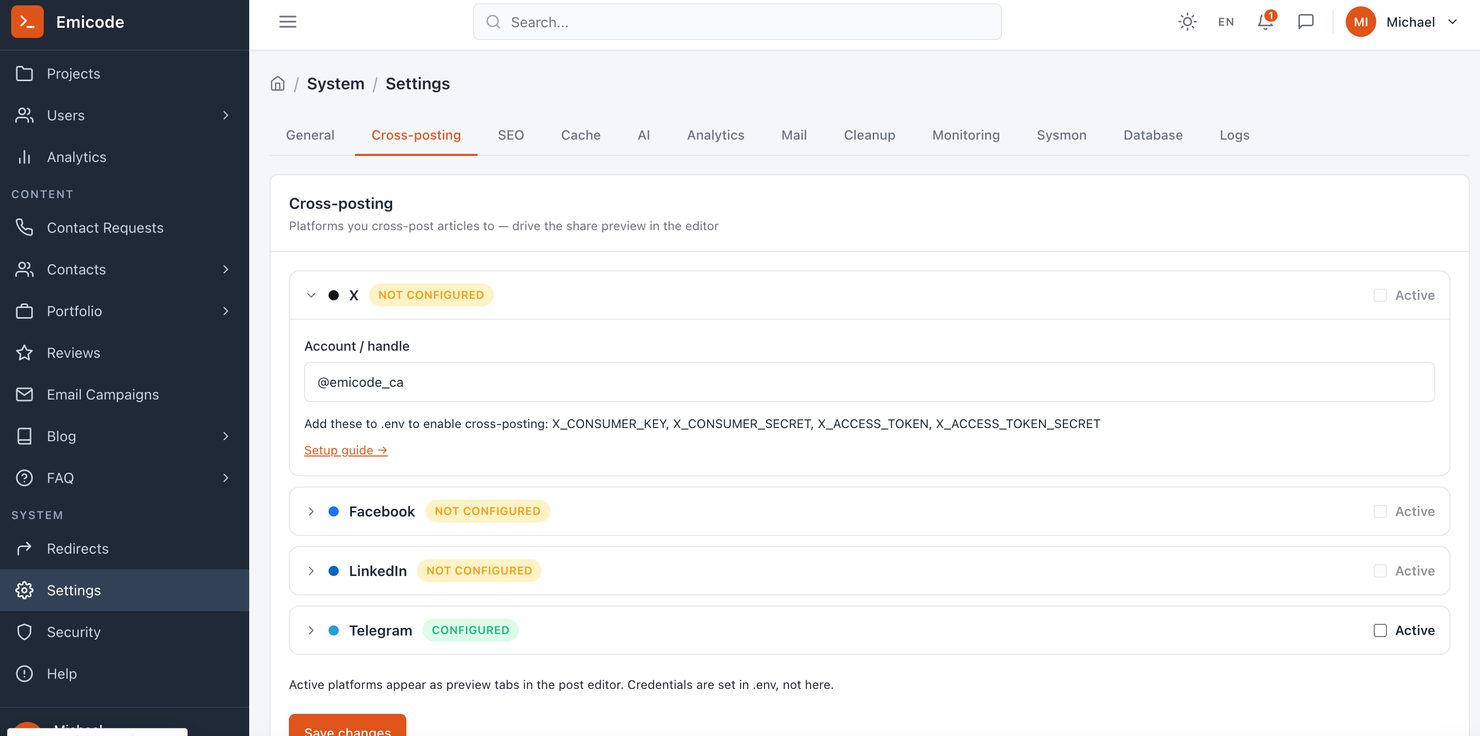Open the AI settings tab
The image size is (1480, 736).
(644, 135)
